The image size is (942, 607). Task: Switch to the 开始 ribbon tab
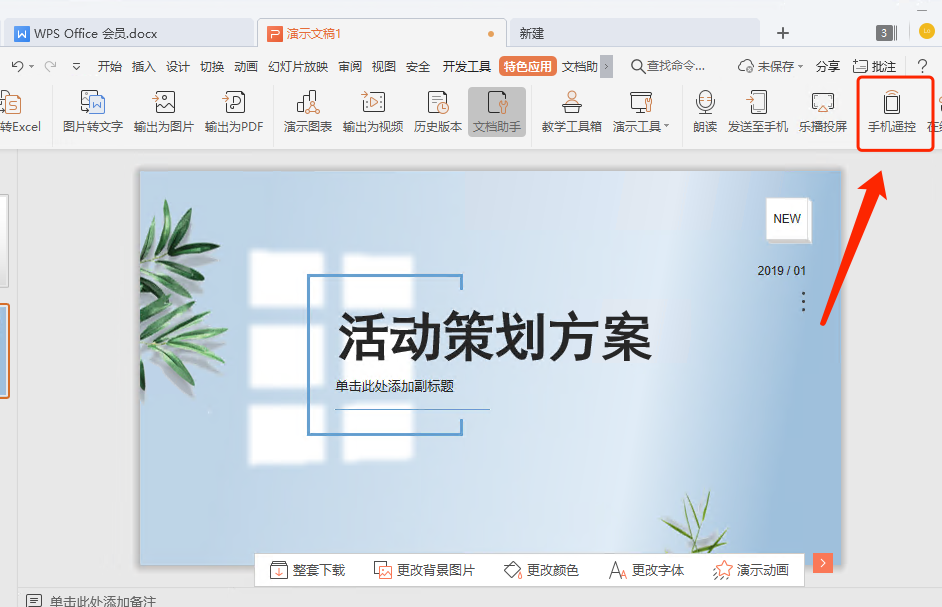110,66
